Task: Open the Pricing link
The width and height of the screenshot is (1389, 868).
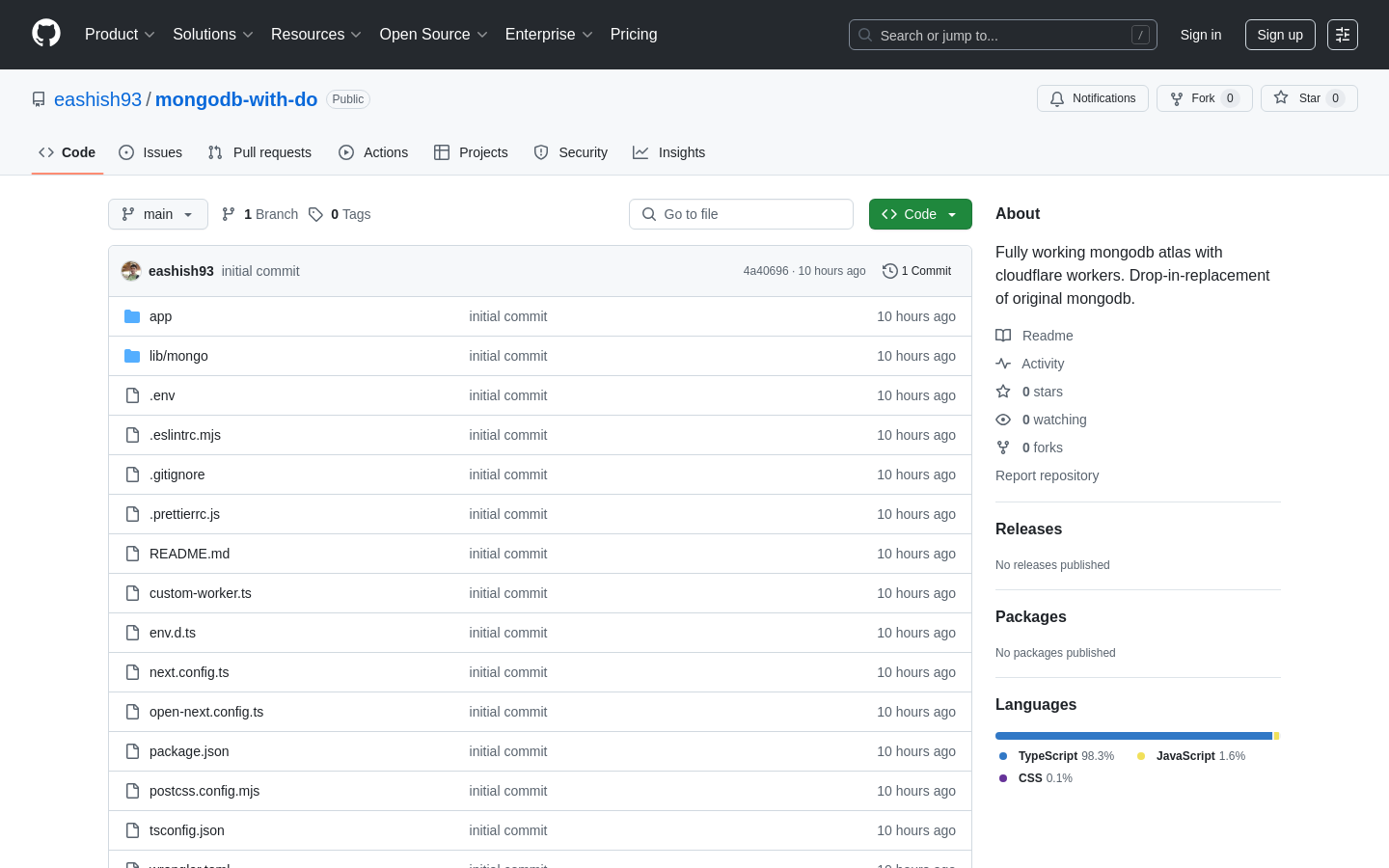Action: point(634,34)
